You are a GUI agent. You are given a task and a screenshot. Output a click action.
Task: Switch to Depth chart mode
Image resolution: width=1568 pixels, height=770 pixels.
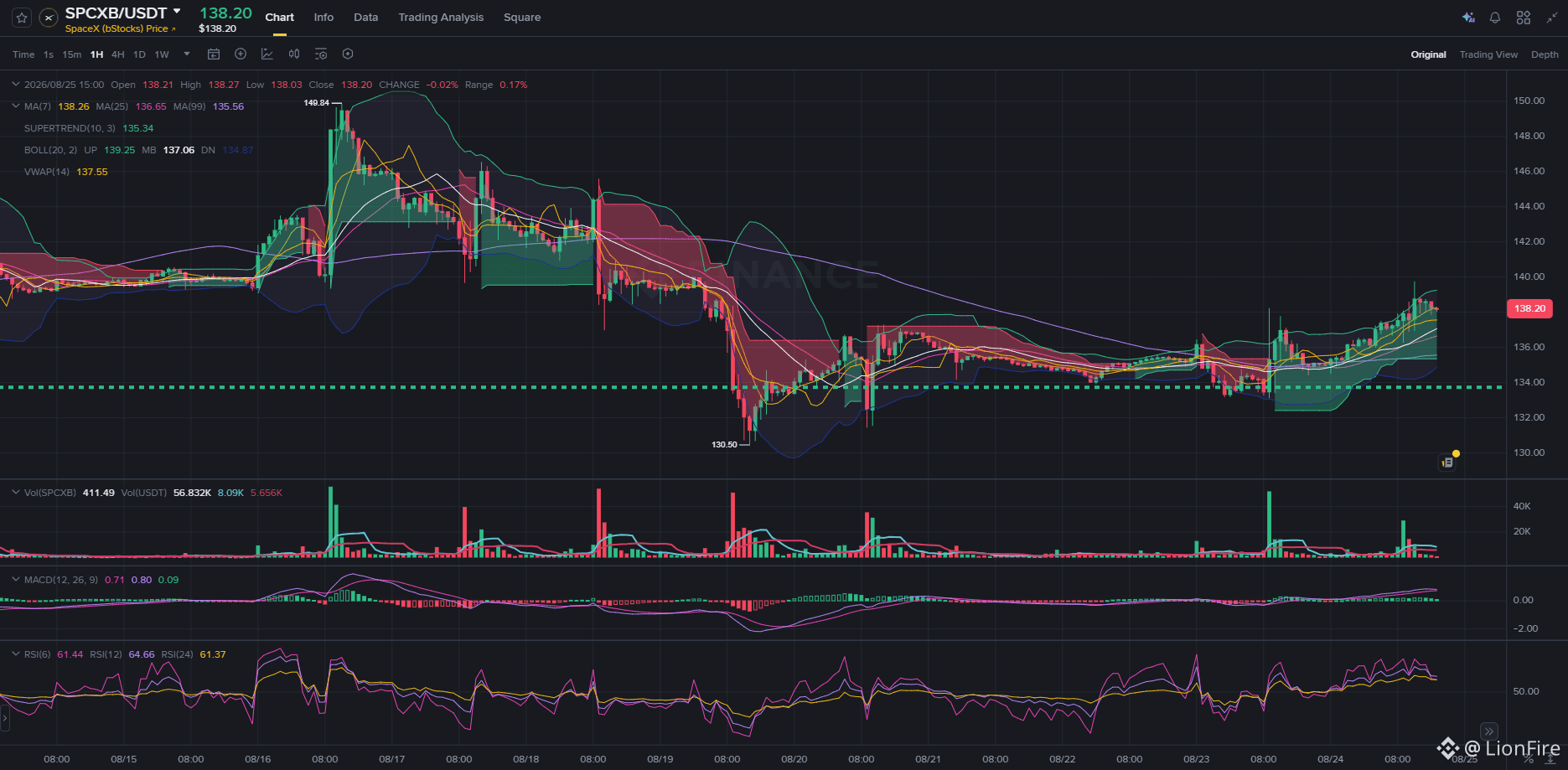tap(1545, 54)
